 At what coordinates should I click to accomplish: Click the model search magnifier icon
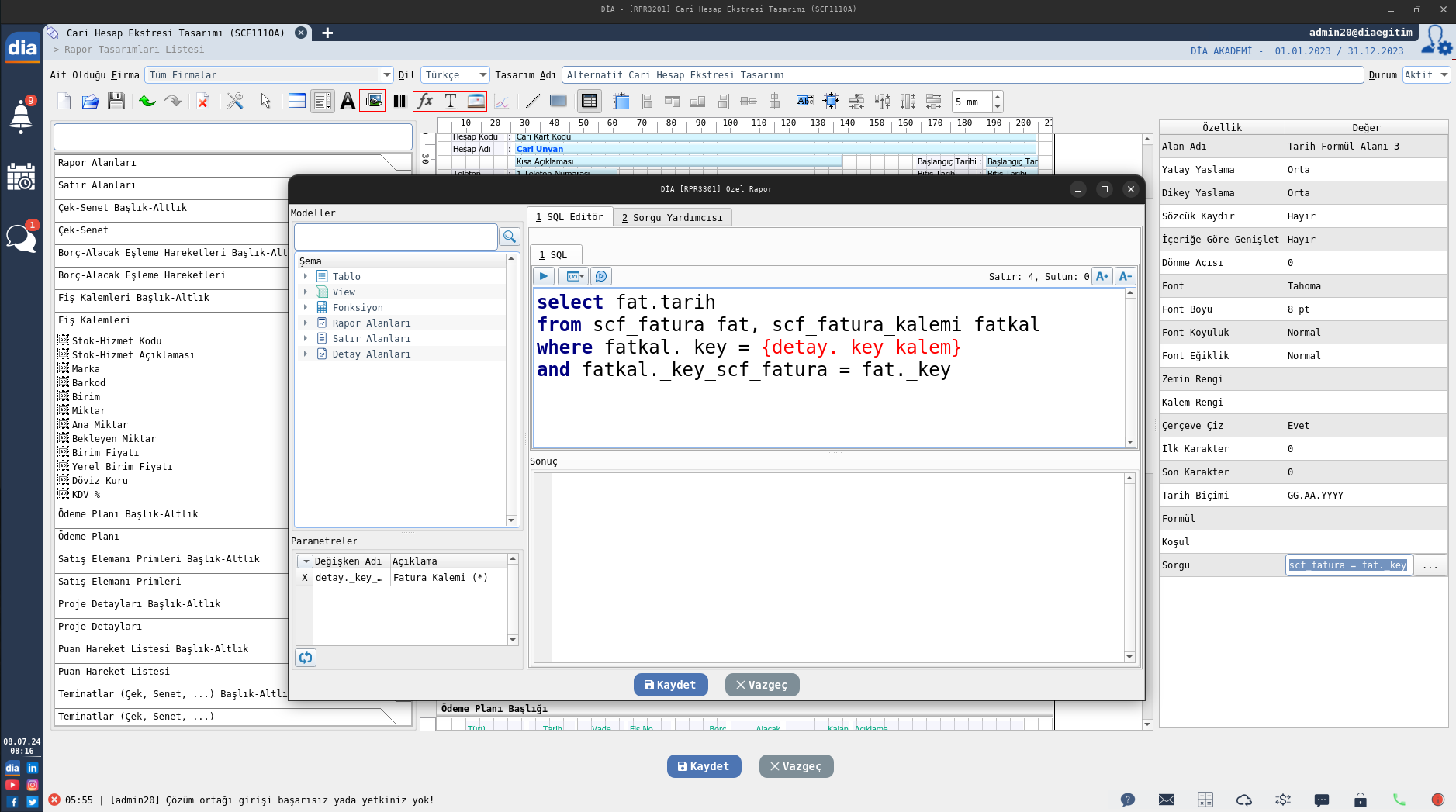510,237
